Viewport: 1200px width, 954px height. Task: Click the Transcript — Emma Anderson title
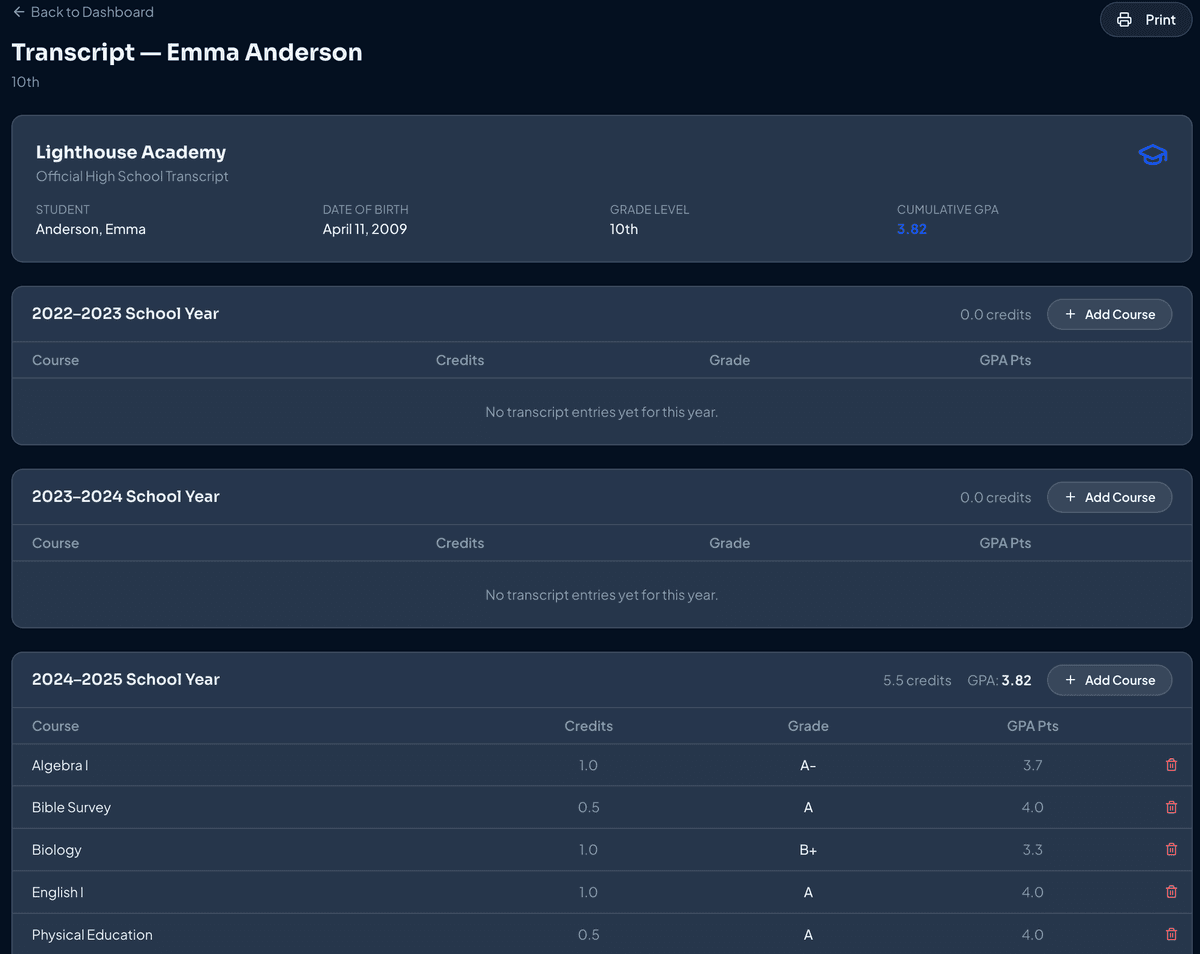(x=187, y=52)
